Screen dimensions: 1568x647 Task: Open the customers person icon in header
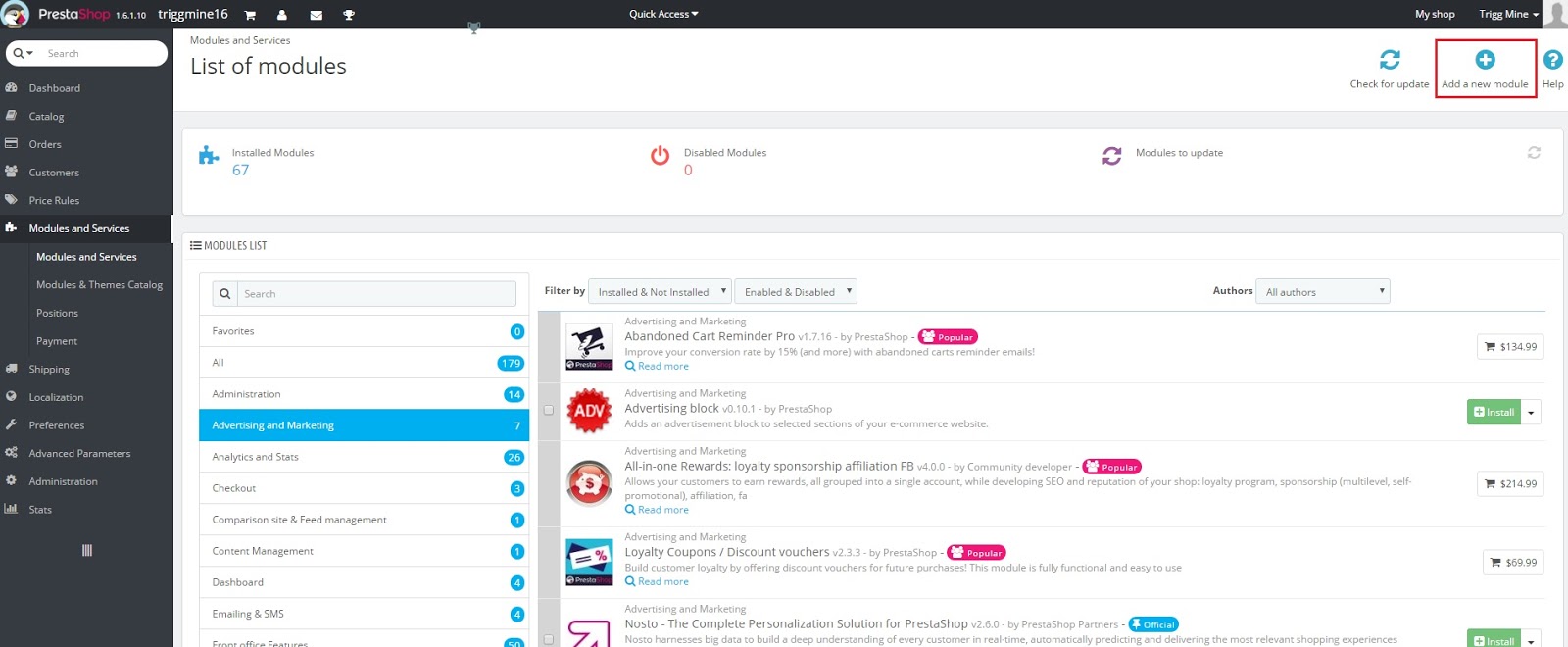(282, 15)
